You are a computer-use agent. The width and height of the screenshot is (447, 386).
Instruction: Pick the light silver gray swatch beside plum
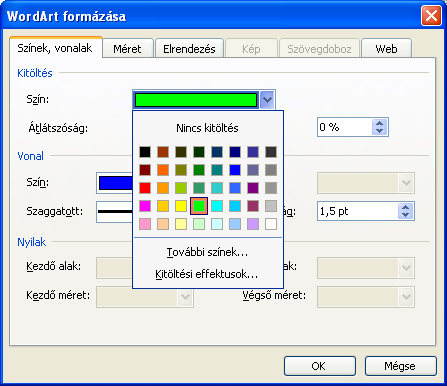tap(271, 206)
